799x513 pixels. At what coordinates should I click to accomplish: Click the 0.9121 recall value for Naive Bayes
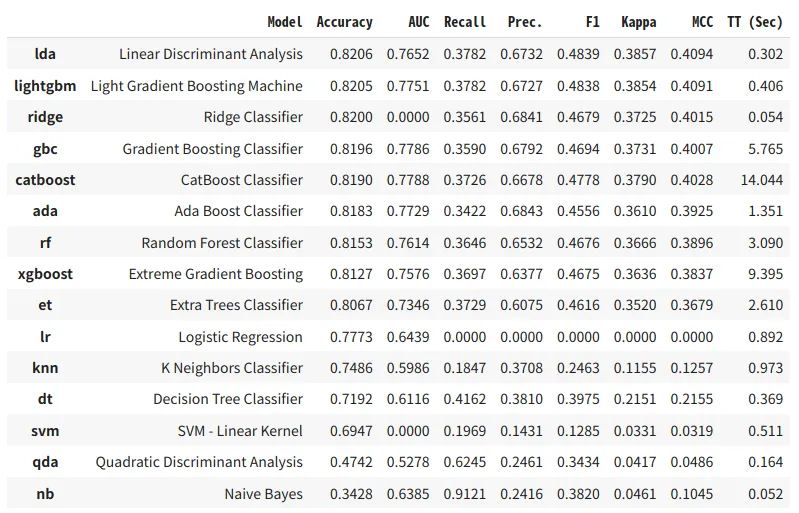465,494
